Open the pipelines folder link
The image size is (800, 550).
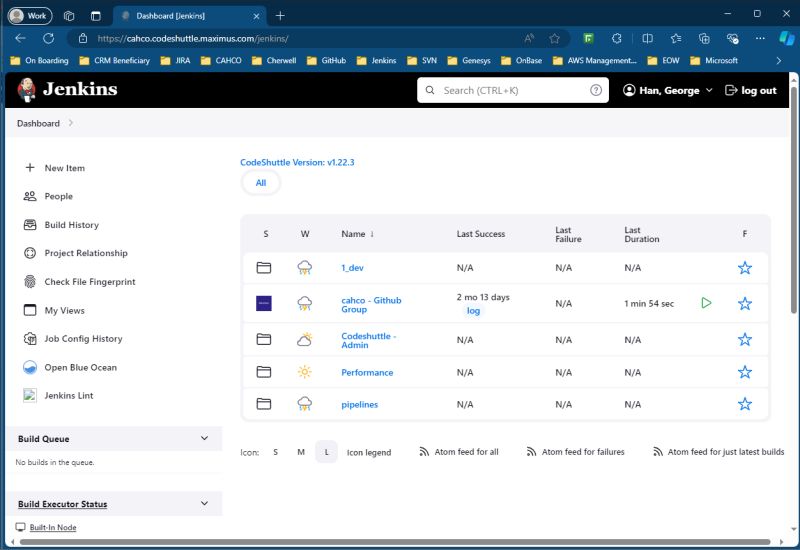tap(360, 405)
